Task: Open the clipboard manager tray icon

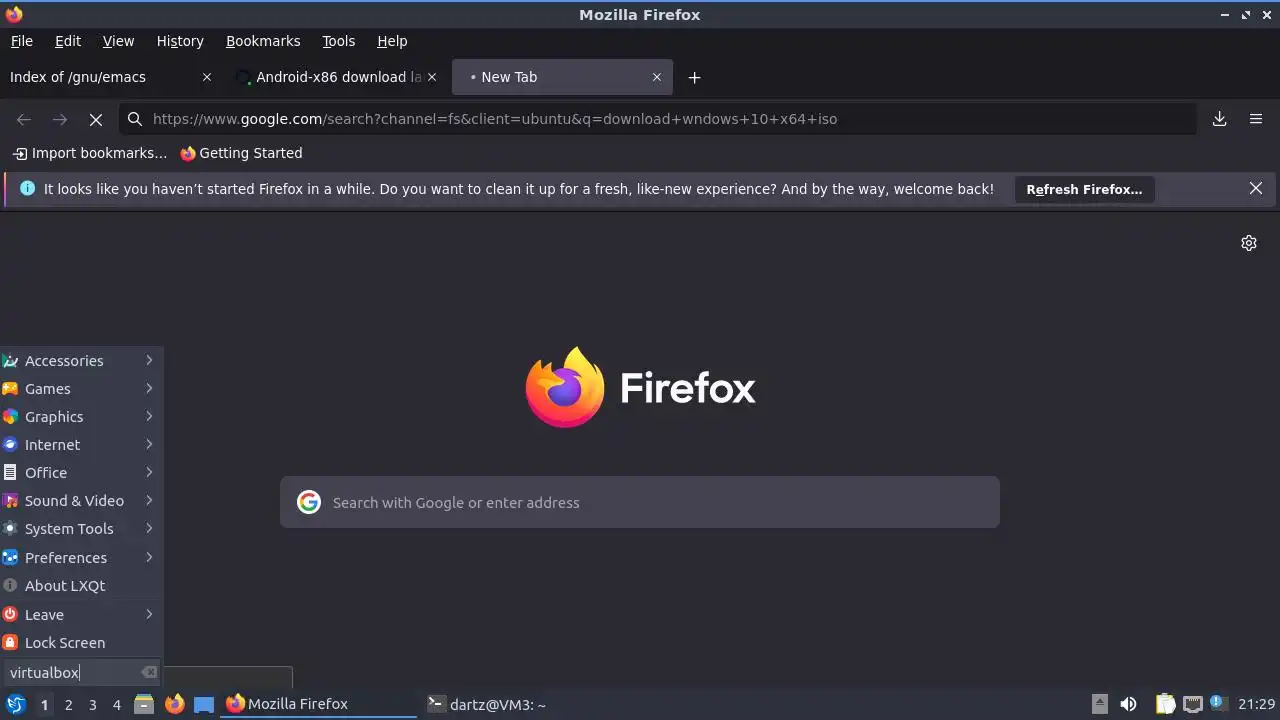Action: 1166,704
